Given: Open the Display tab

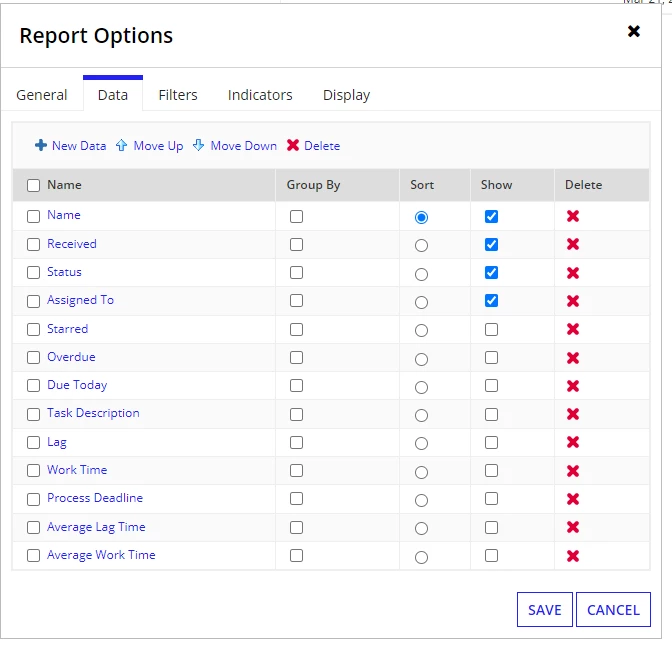Looking at the screenshot, I should 346,95.
